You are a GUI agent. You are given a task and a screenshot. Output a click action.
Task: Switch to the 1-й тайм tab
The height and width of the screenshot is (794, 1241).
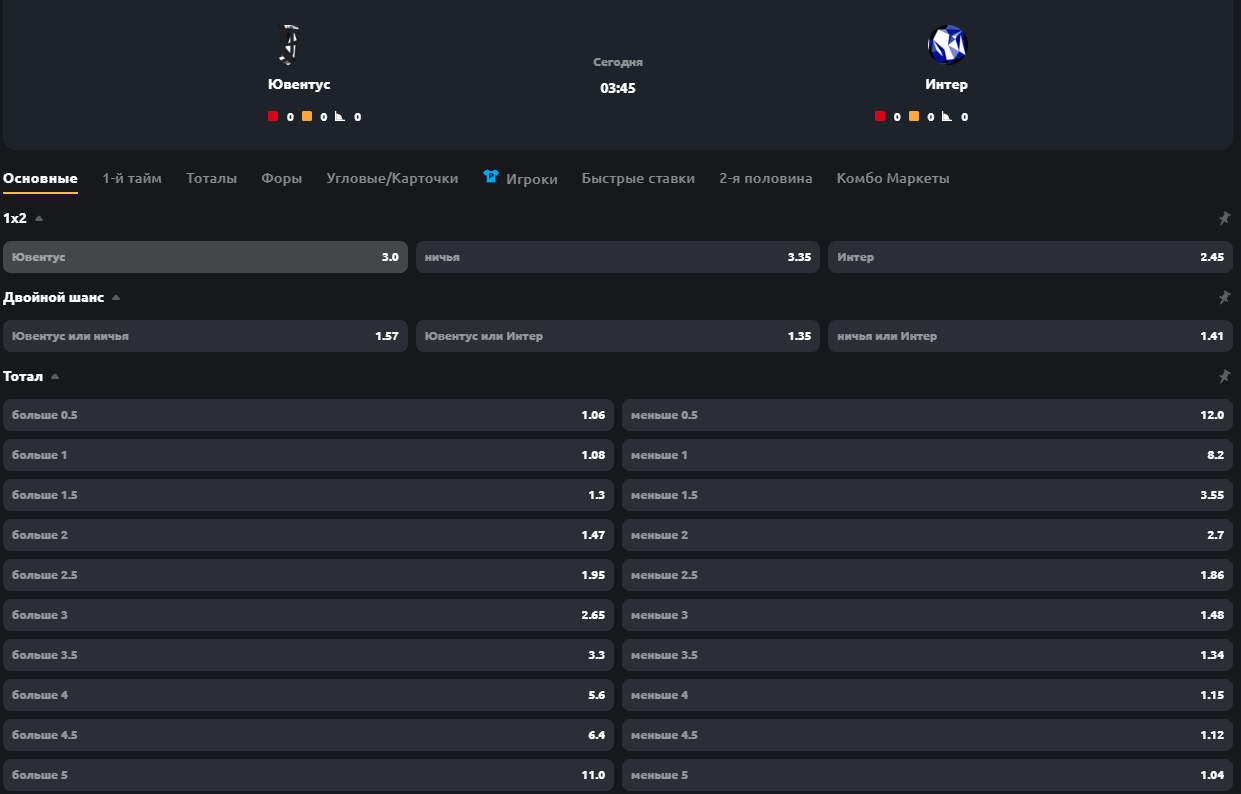(132, 178)
